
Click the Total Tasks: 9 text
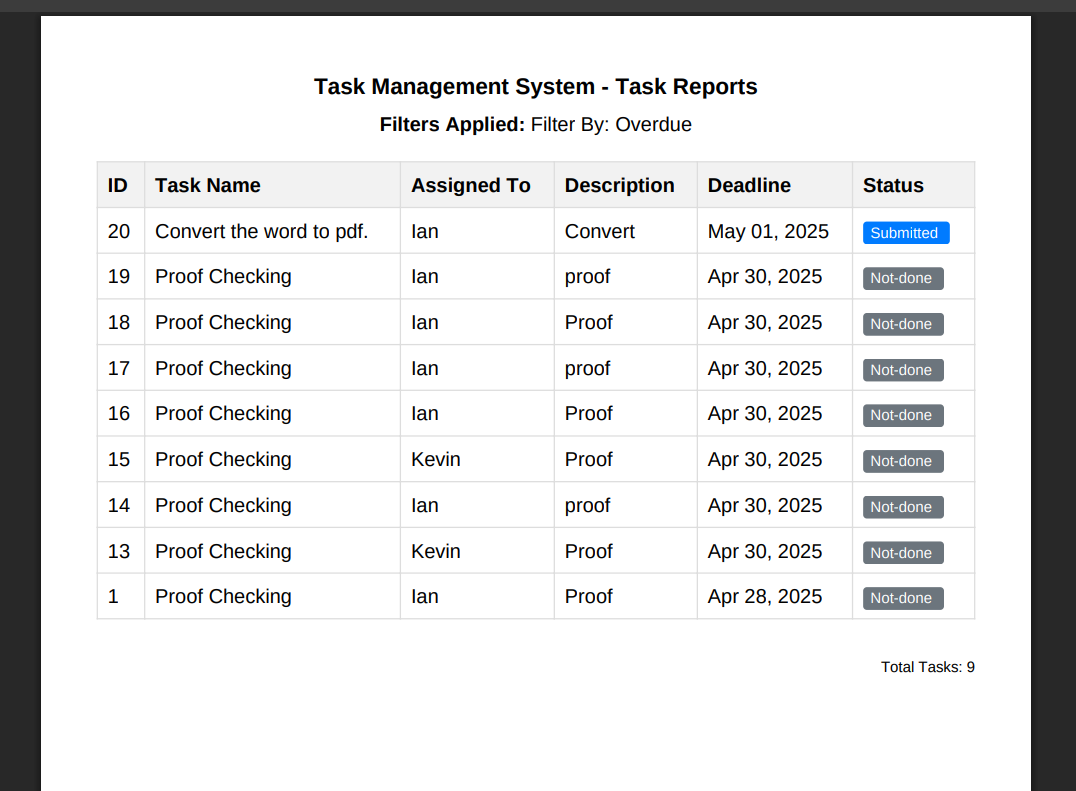click(927, 666)
